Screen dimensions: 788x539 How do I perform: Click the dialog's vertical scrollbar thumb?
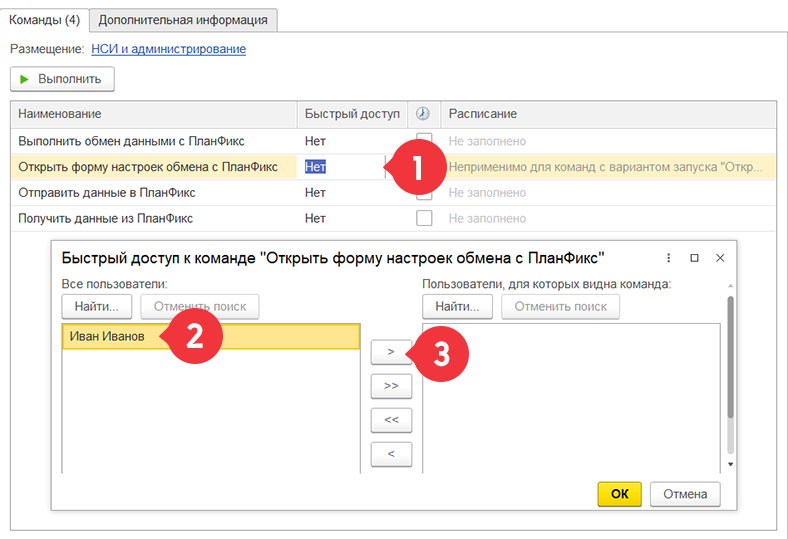coord(731,357)
